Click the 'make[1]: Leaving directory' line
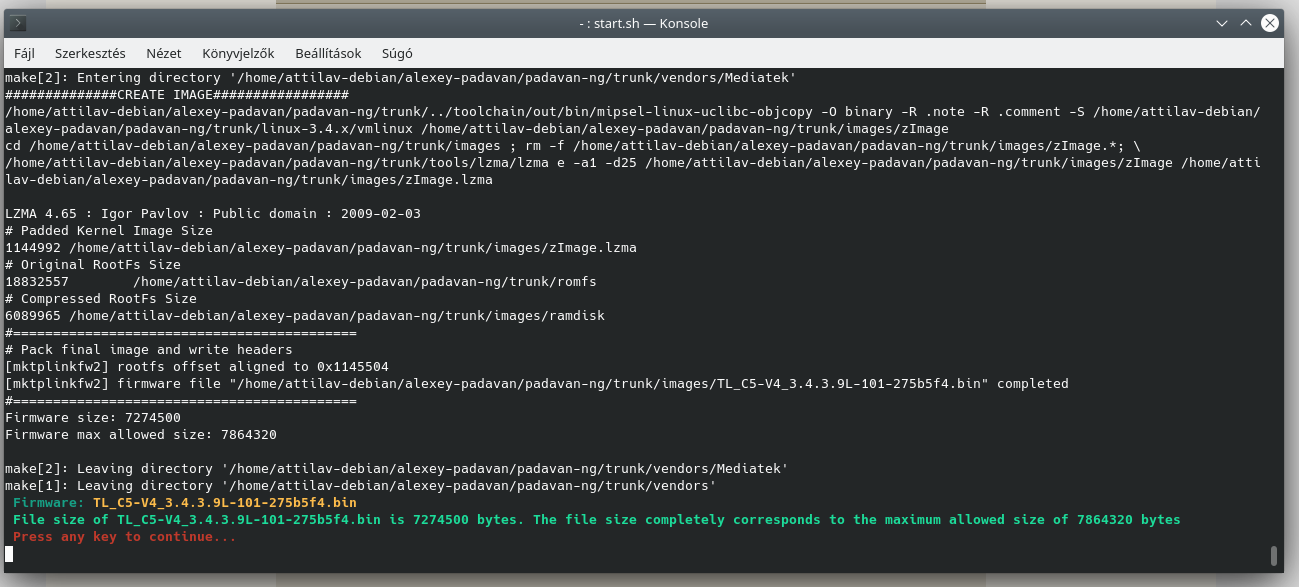The image size is (1299, 587). coord(360,485)
